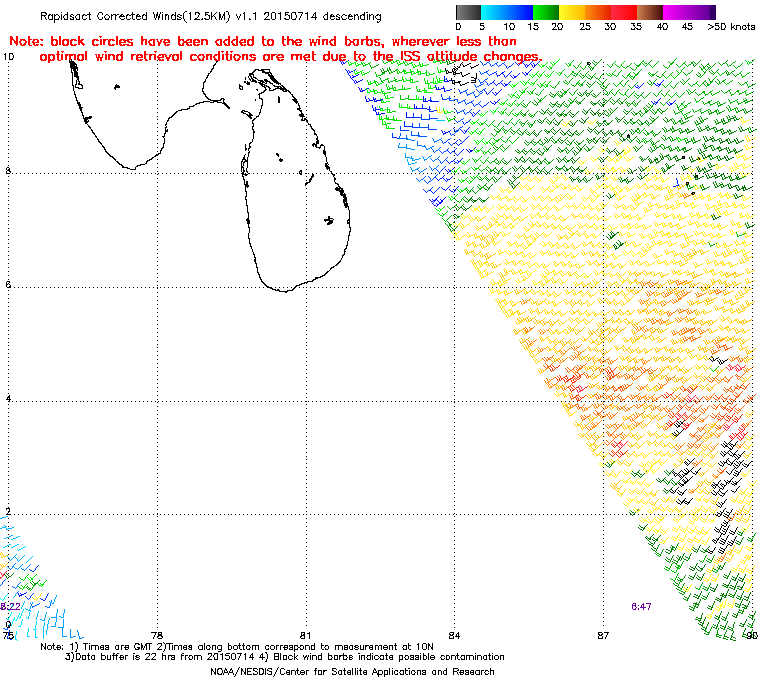This screenshot has height=688, width=760.
Task: Click legend tick label '25'
Action: pyautogui.click(x=585, y=27)
